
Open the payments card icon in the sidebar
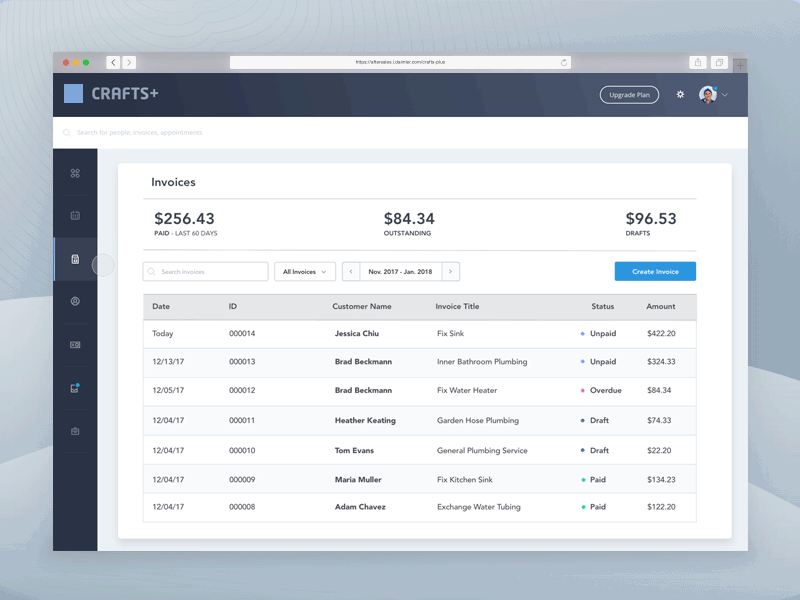(76, 345)
